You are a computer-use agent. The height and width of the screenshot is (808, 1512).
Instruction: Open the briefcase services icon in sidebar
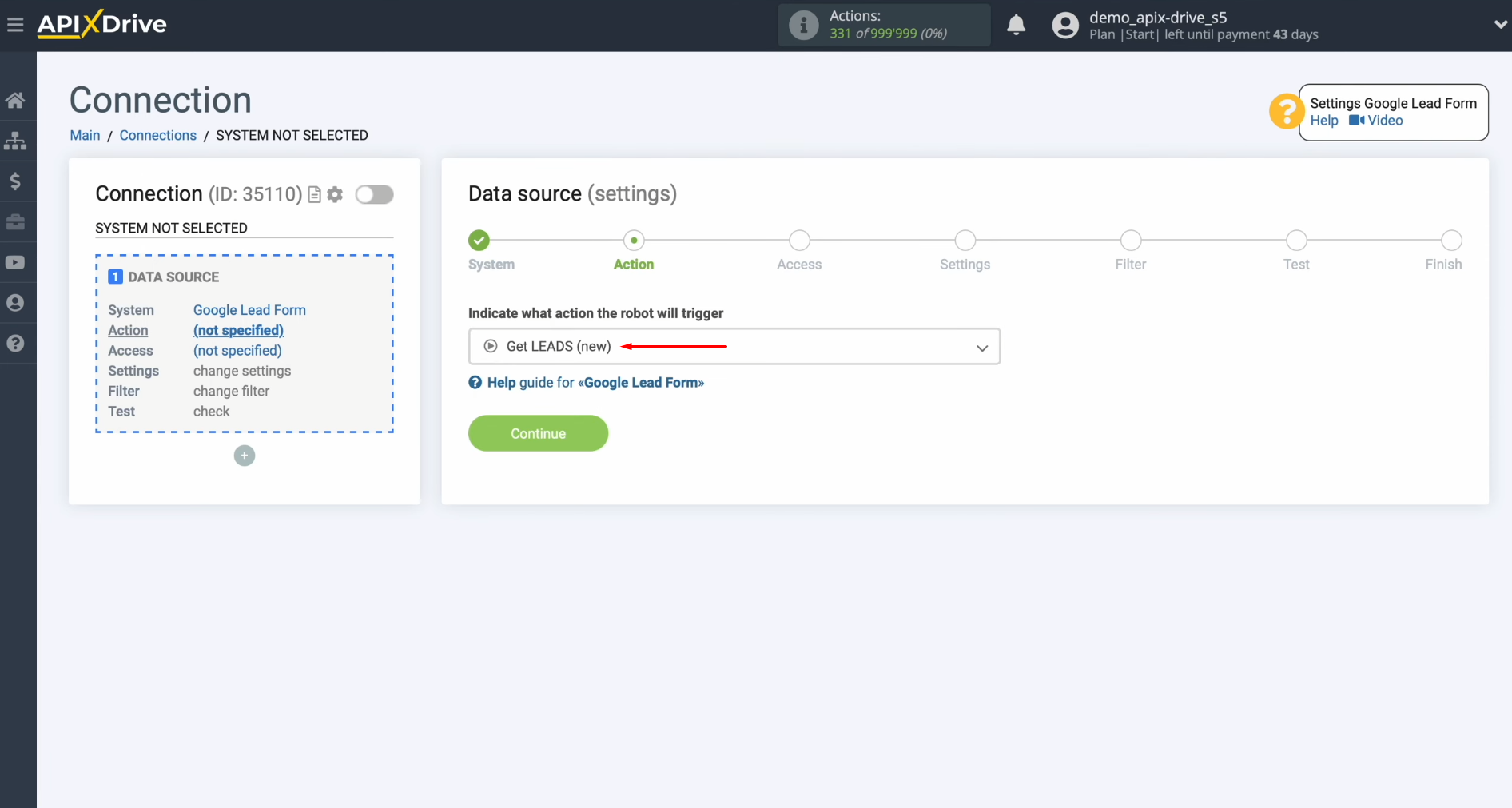coord(16,222)
